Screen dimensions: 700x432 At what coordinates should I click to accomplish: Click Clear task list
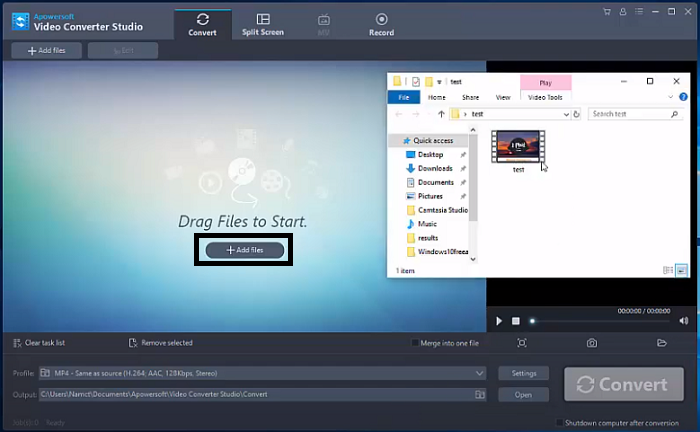pyautogui.click(x=39, y=343)
